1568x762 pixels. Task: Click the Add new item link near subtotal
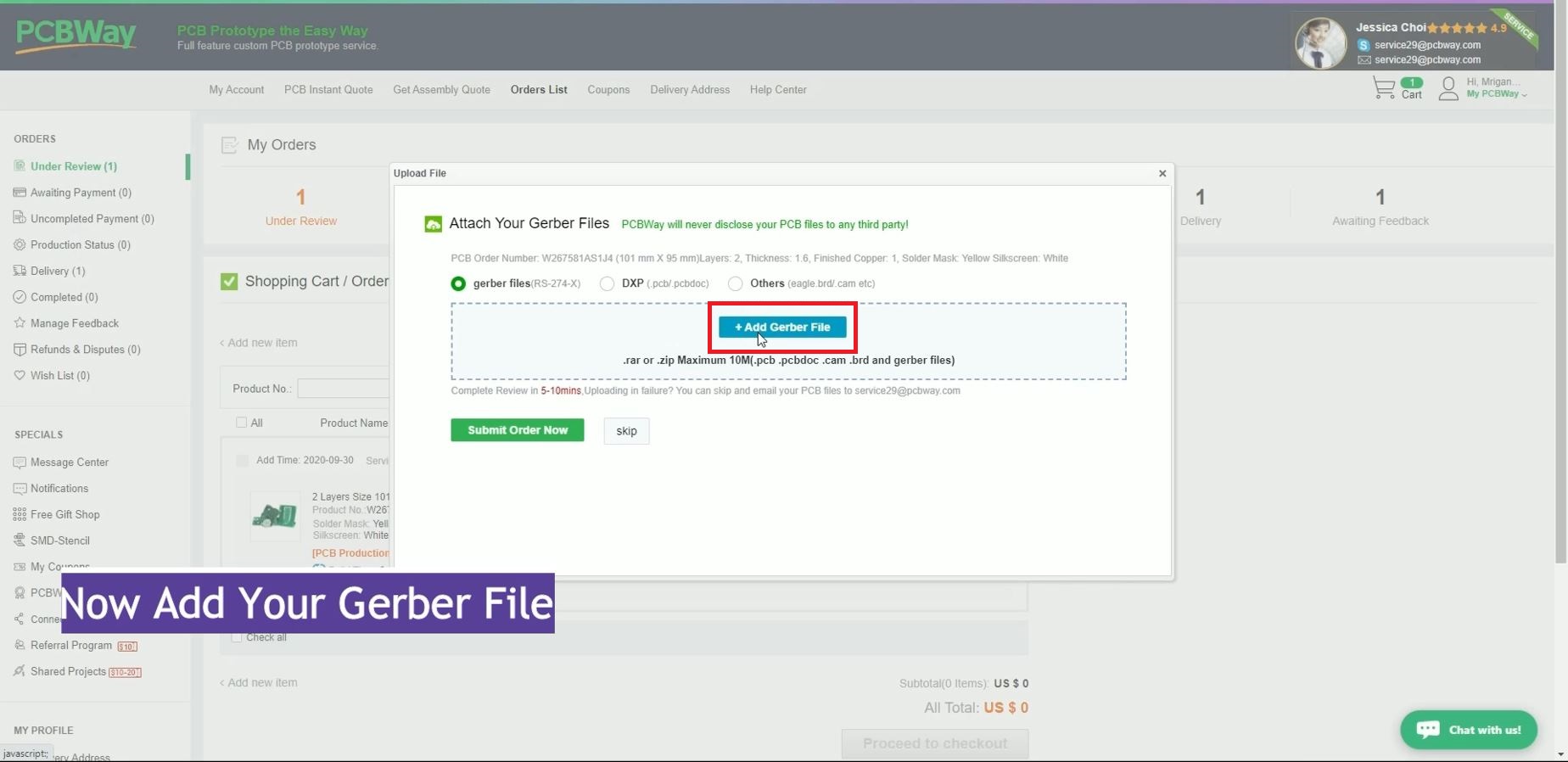[259, 682]
